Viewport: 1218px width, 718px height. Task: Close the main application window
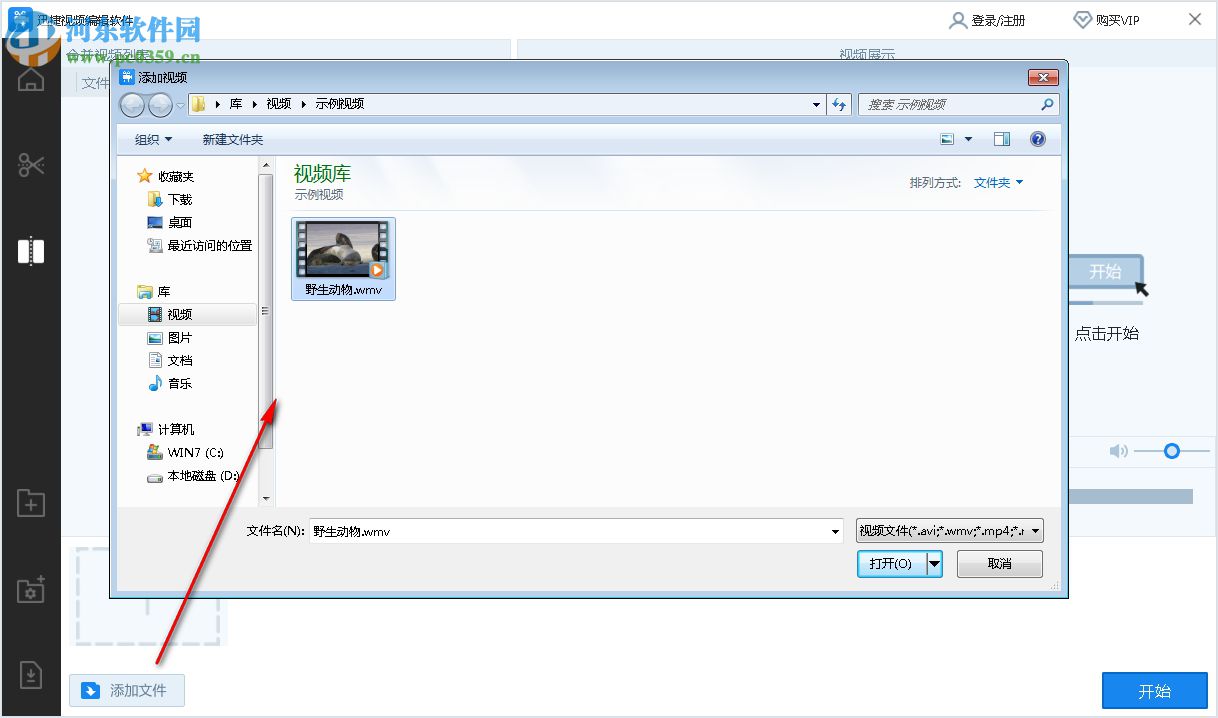[1195, 19]
